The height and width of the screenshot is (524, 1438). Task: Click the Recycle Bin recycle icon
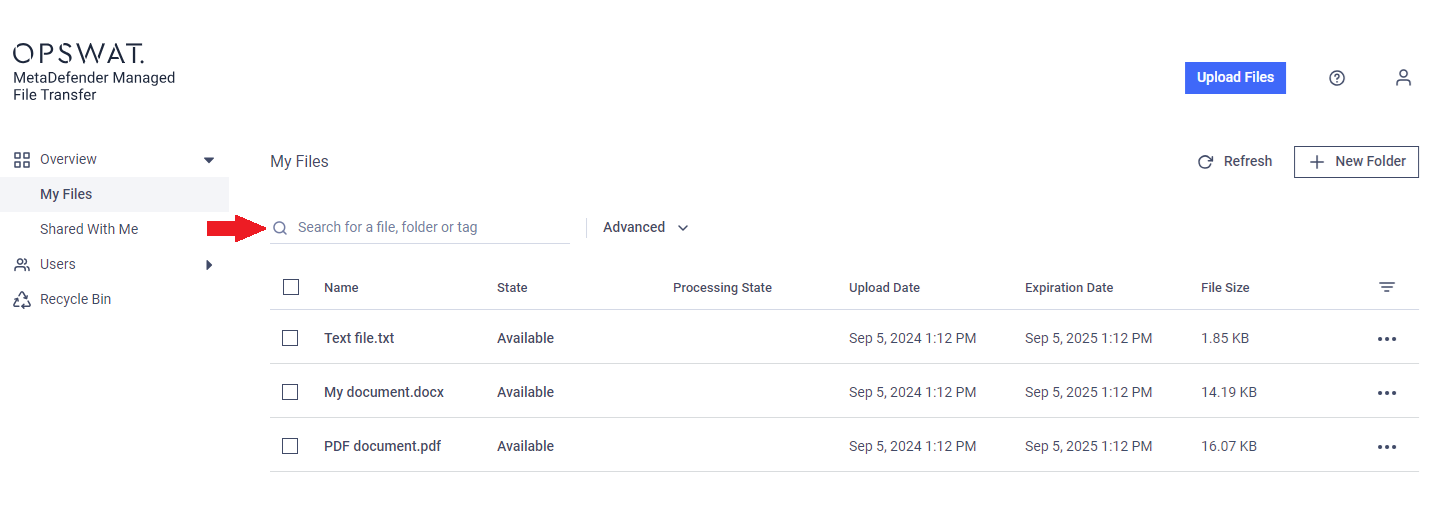(x=22, y=300)
